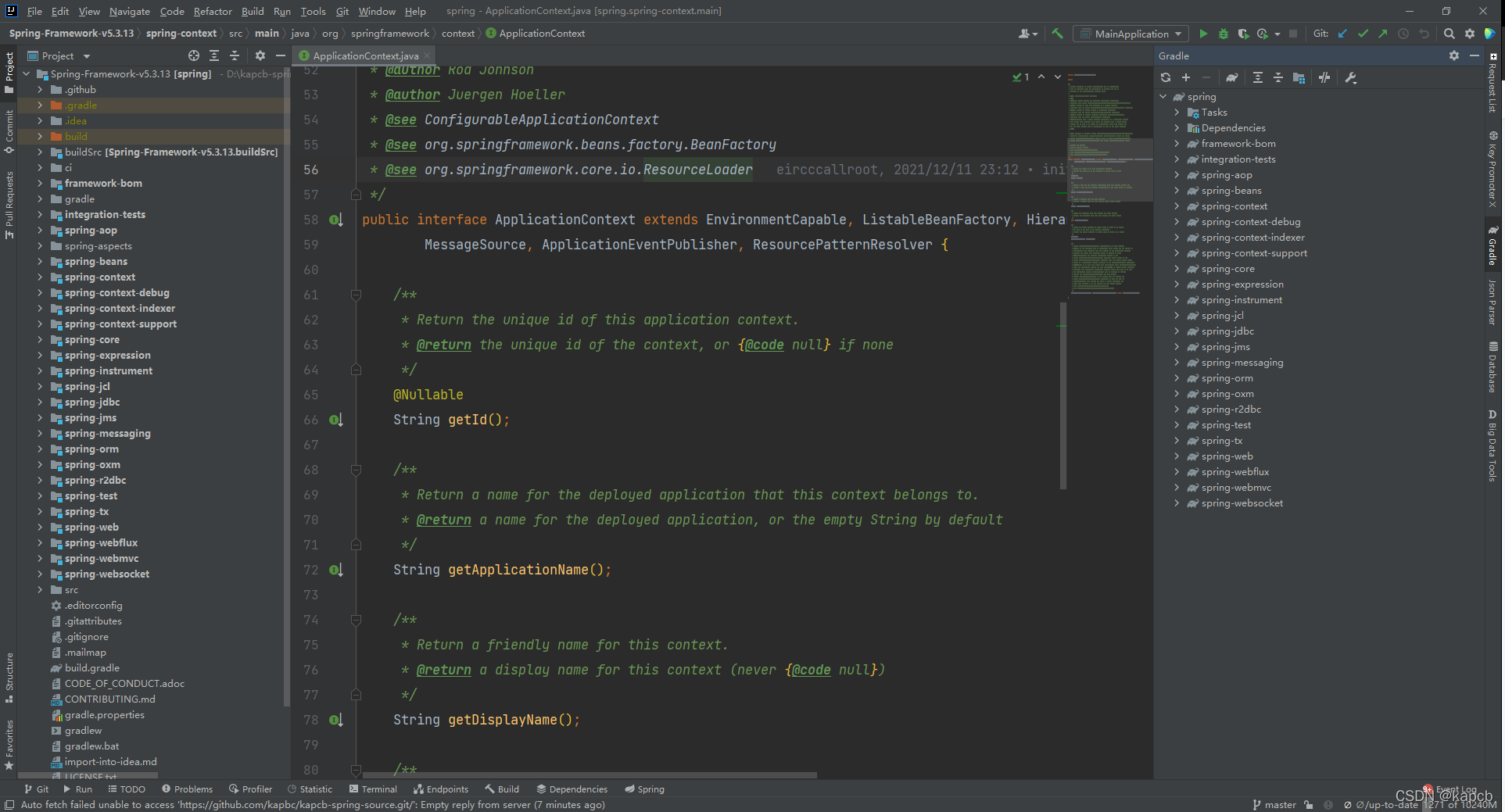This screenshot has width=1505, height=812.
Task: Click the editor horizontal scrollbar
Action: click(x=588, y=775)
